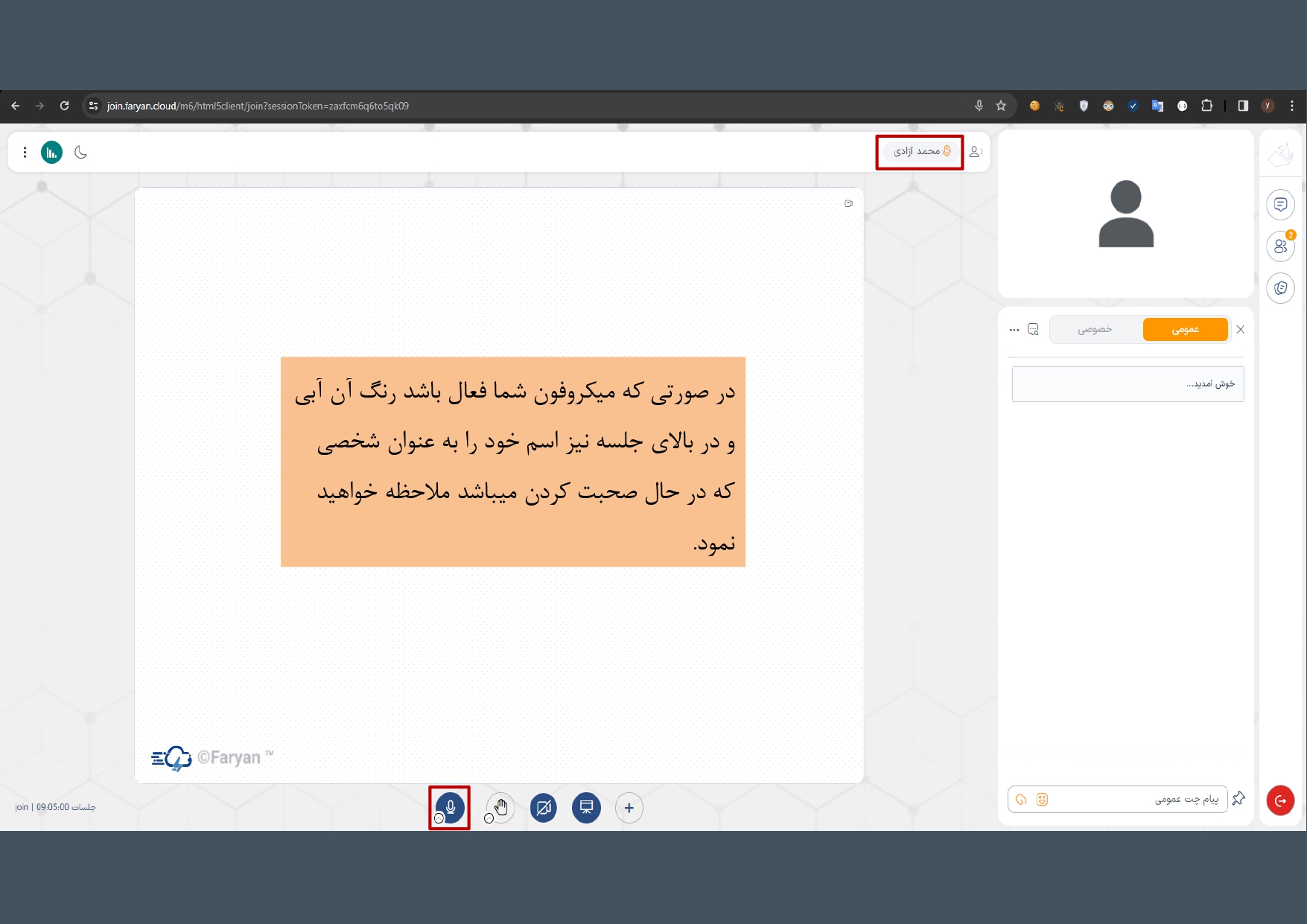Expand the microphone options chevron
The image size is (1307, 924).
pyautogui.click(x=439, y=818)
